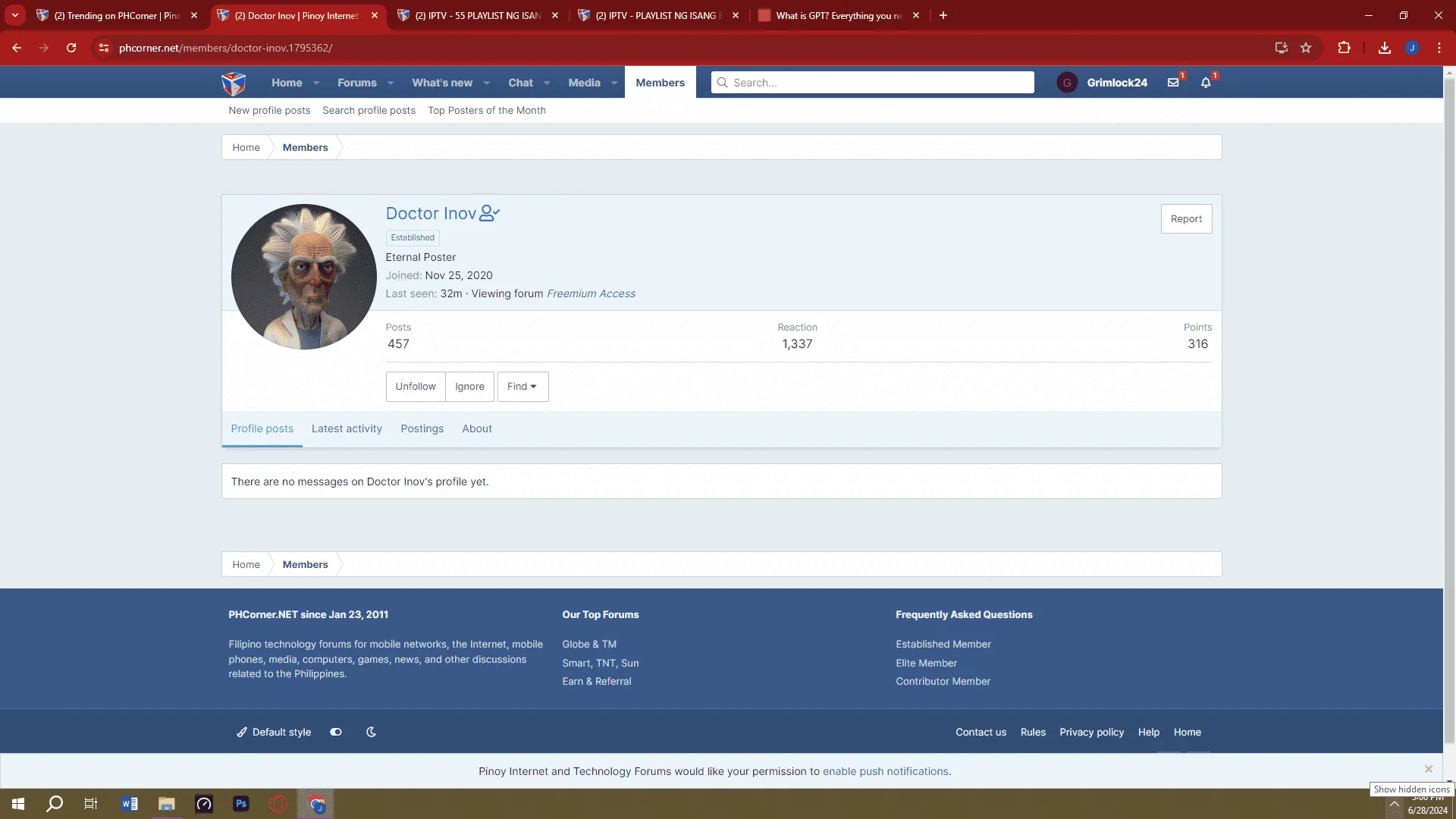Dismiss the push notification banner
The width and height of the screenshot is (1456, 819).
(x=1429, y=769)
